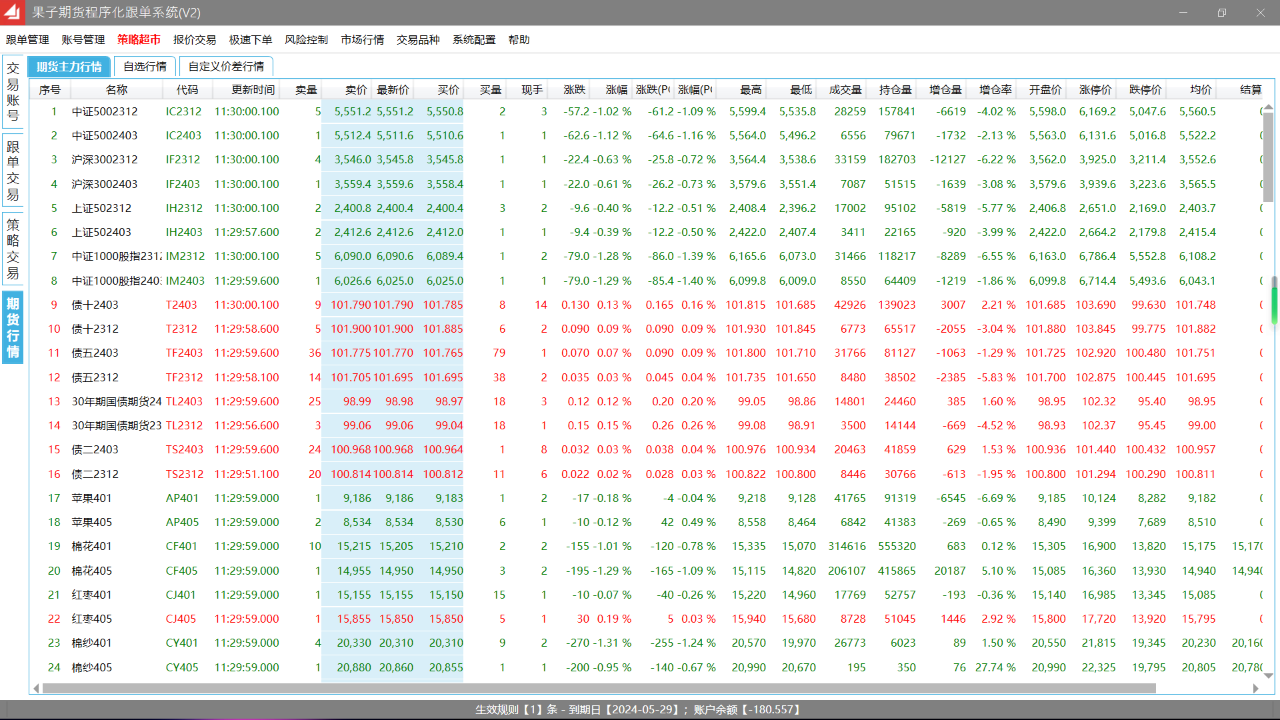This screenshot has height=720, width=1280.
Task: Sort by the 成交量 column header
Action: [841, 89]
